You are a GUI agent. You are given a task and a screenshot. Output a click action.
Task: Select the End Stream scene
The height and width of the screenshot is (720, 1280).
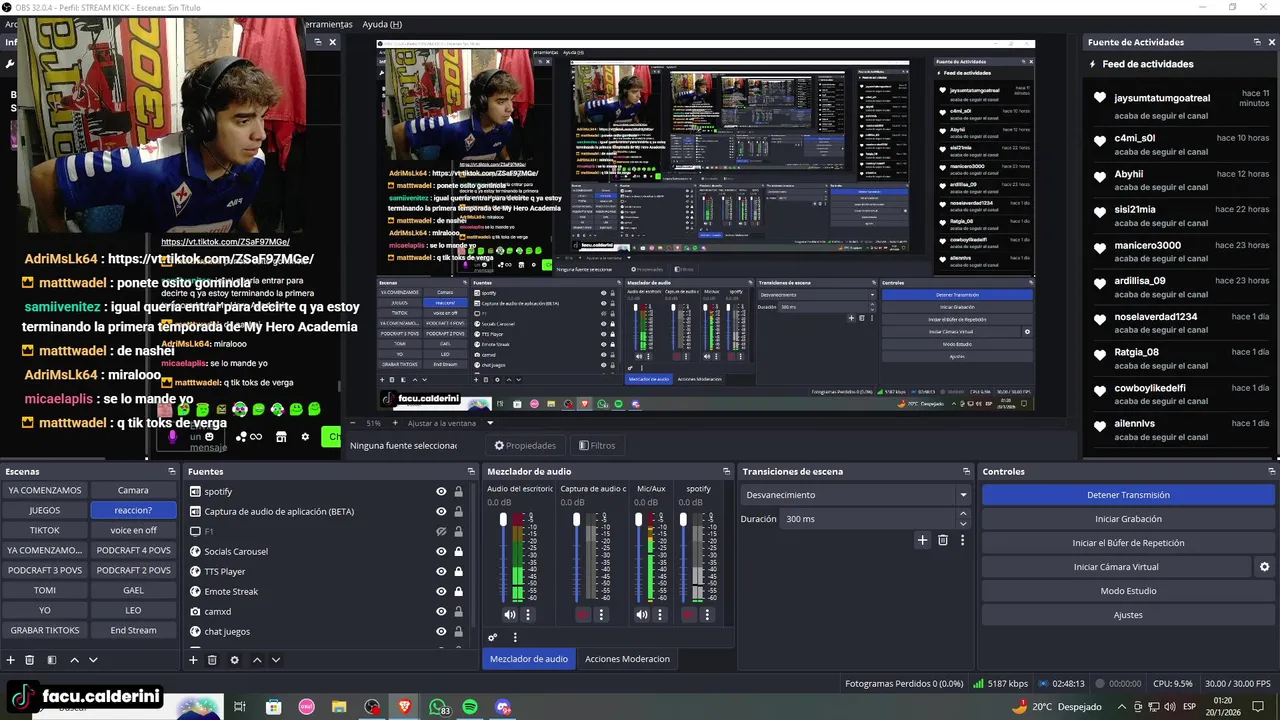pos(133,630)
